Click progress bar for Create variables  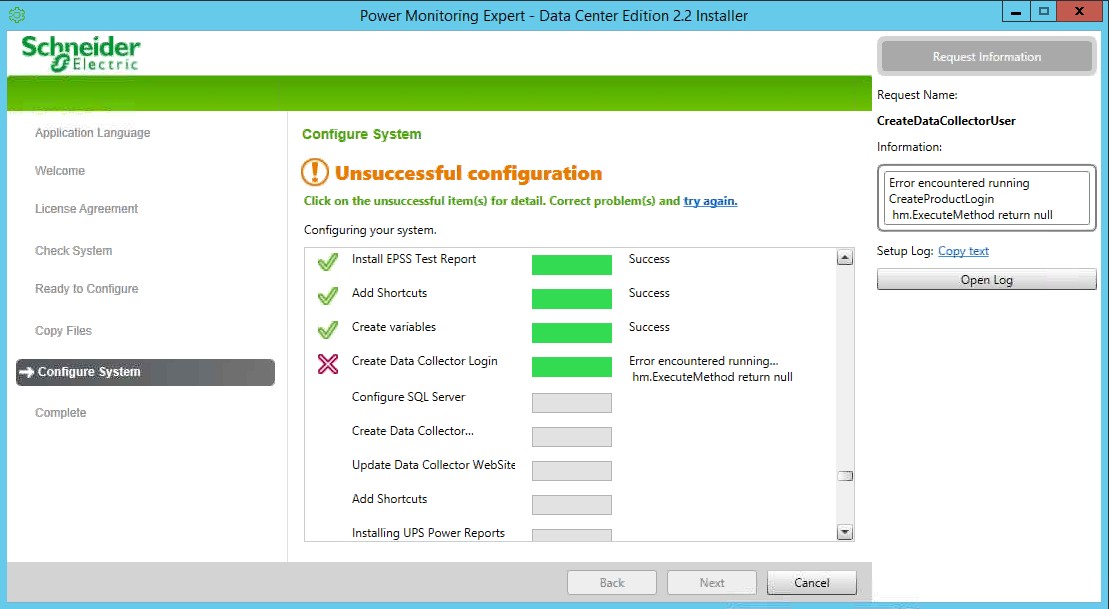pos(571,332)
